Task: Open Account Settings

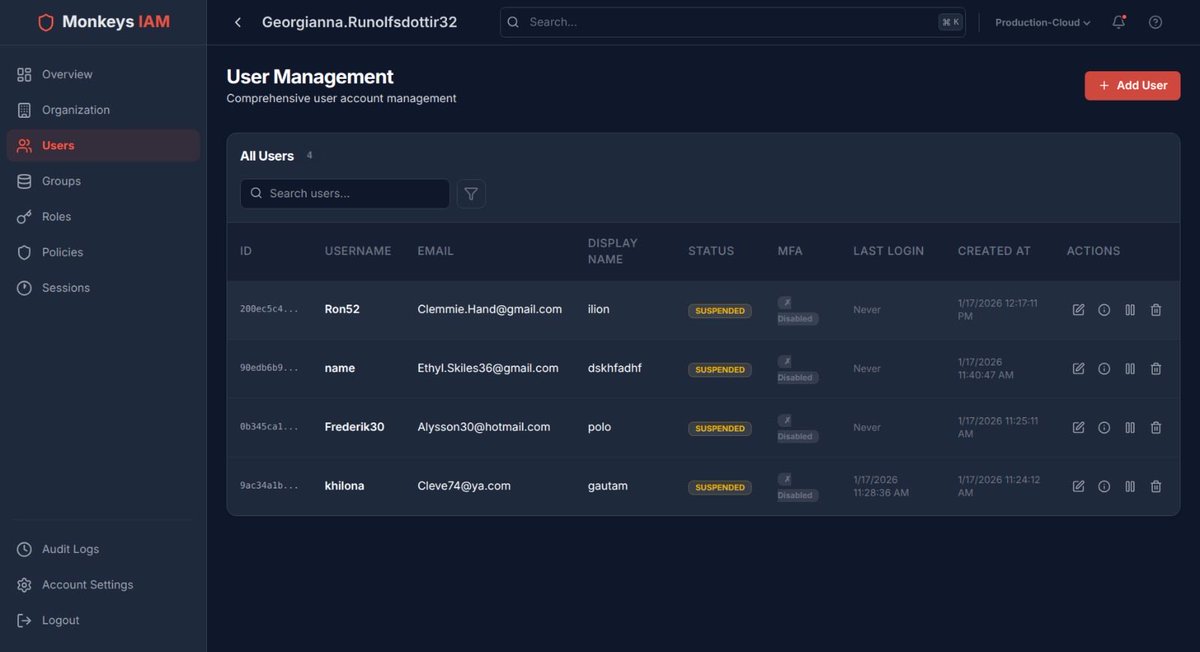Action: tap(103, 585)
